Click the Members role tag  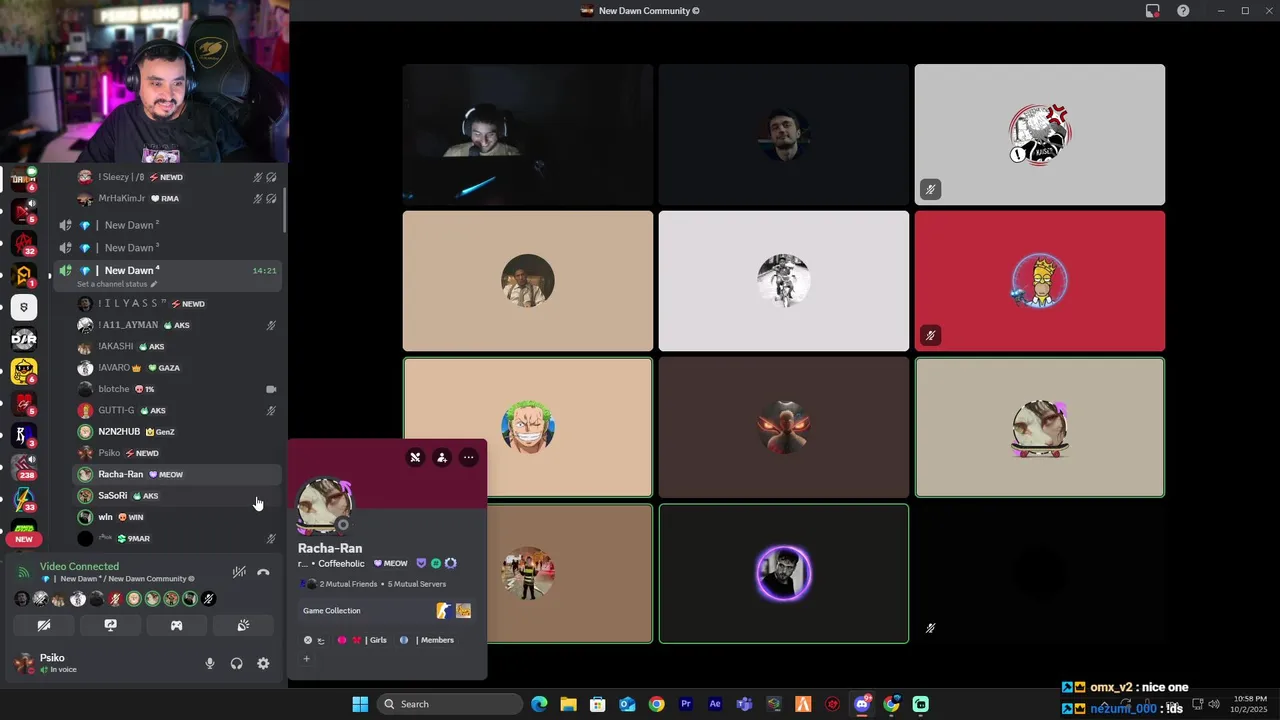point(426,640)
